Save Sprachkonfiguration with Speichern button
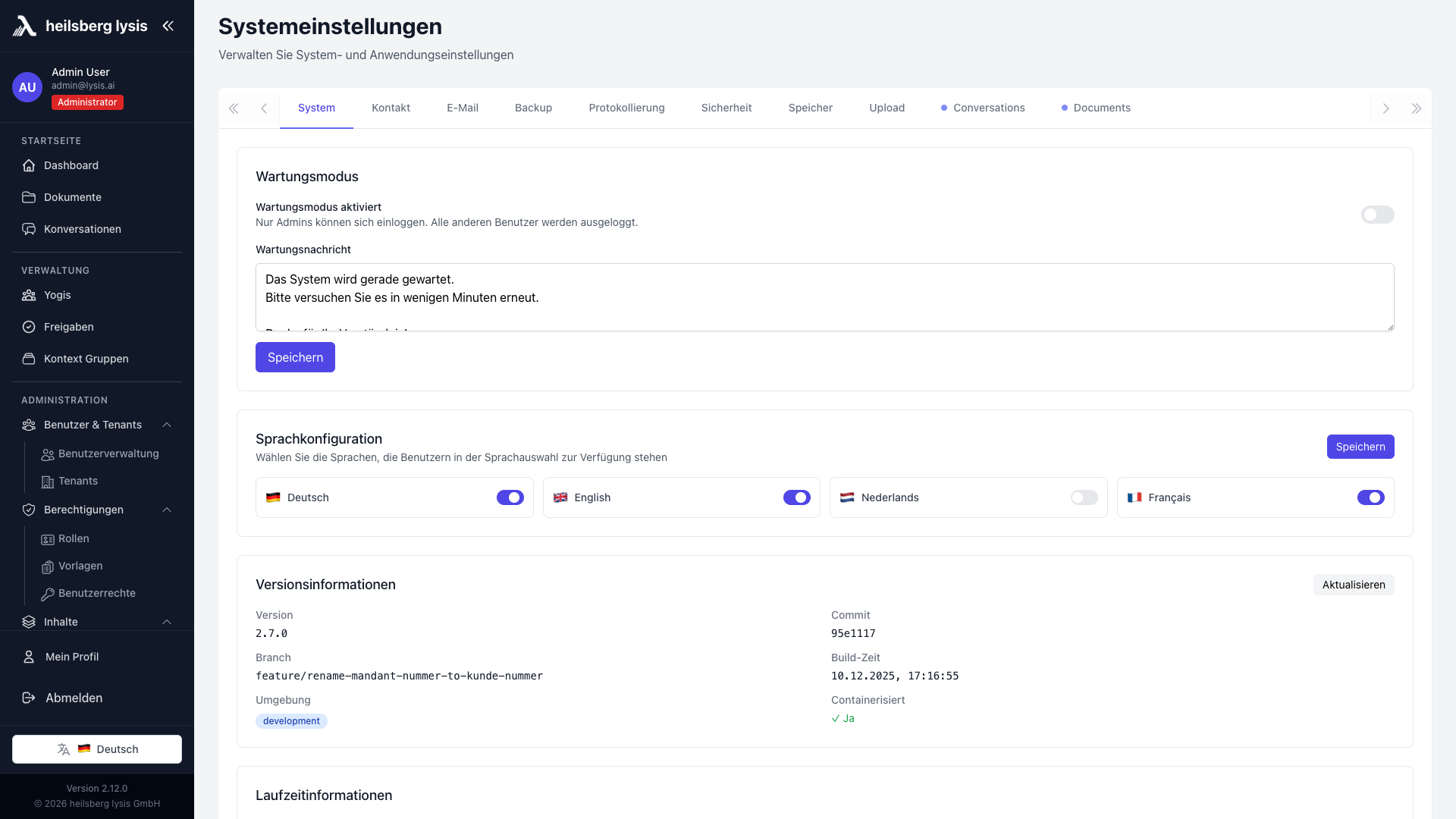1456x819 pixels. point(1360,447)
